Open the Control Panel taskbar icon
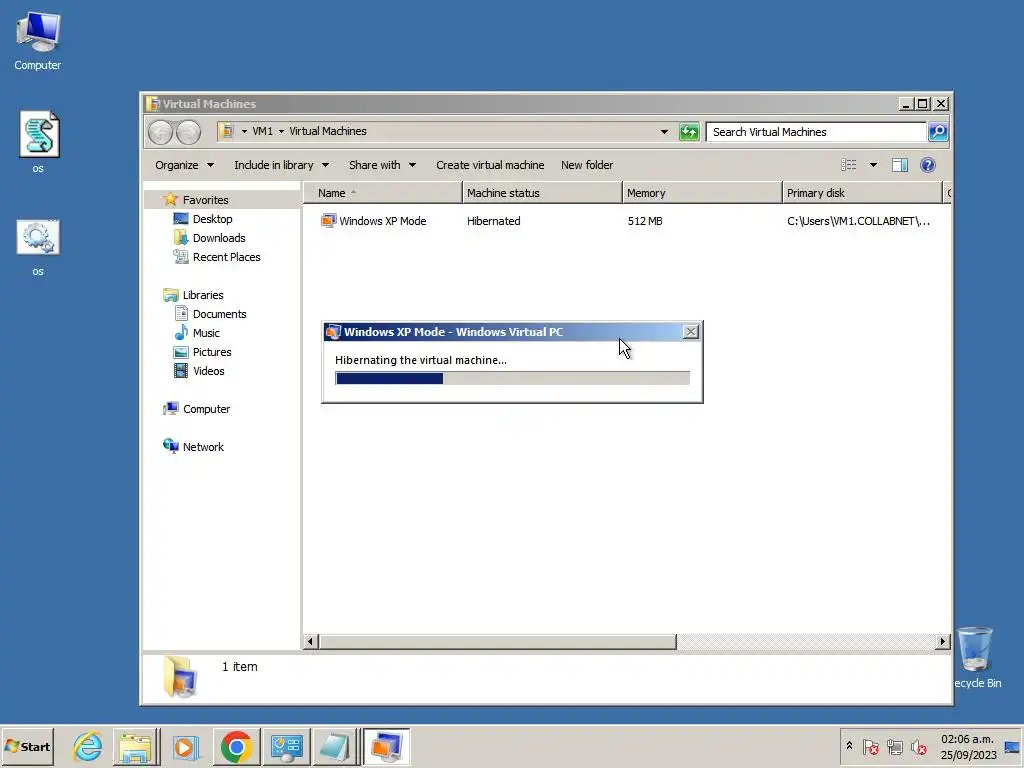Image resolution: width=1024 pixels, height=768 pixels. 286,746
